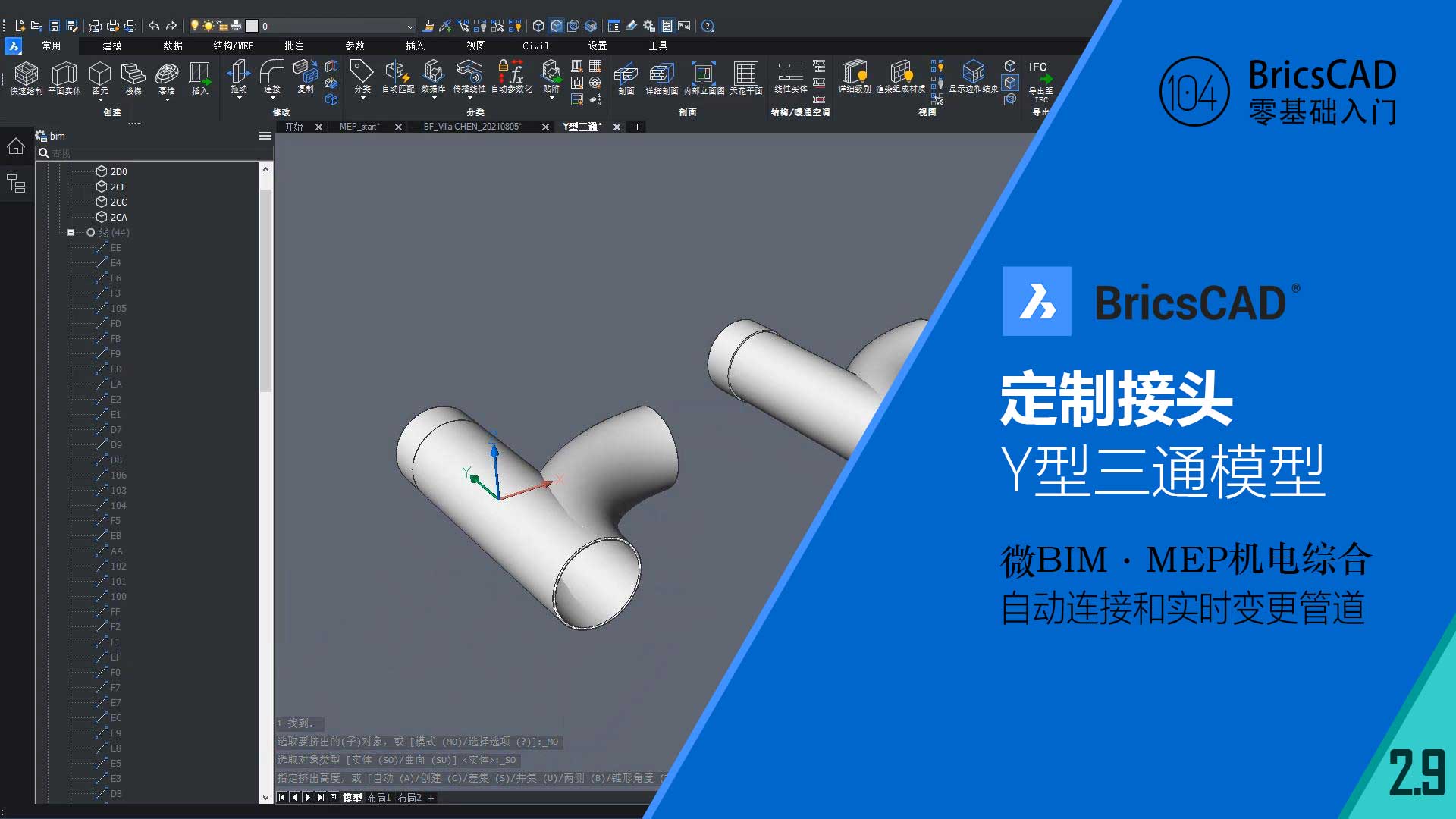Open the 结构/MEP ribbon tab

click(233, 45)
